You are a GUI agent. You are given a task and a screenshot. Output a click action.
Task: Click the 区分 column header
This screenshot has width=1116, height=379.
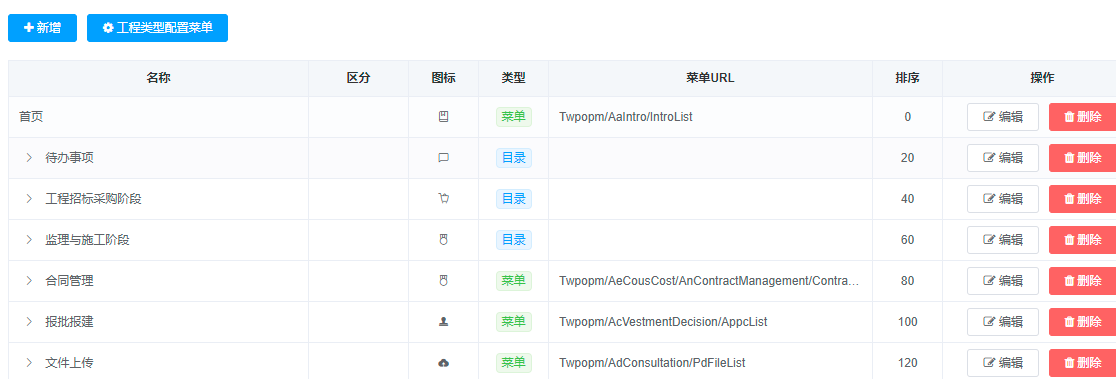pyautogui.click(x=359, y=78)
